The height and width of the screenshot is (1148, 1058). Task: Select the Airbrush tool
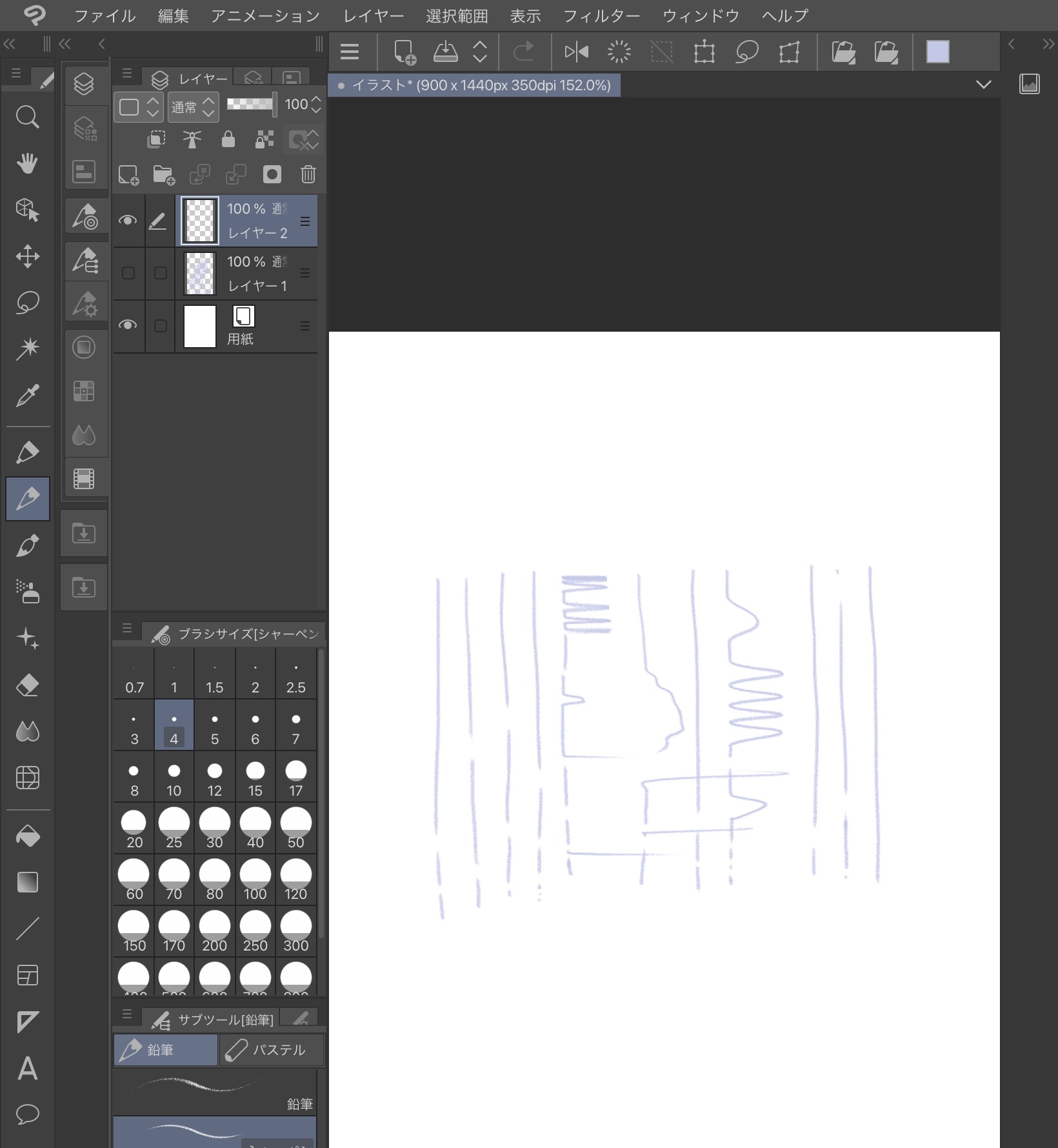coord(27,591)
